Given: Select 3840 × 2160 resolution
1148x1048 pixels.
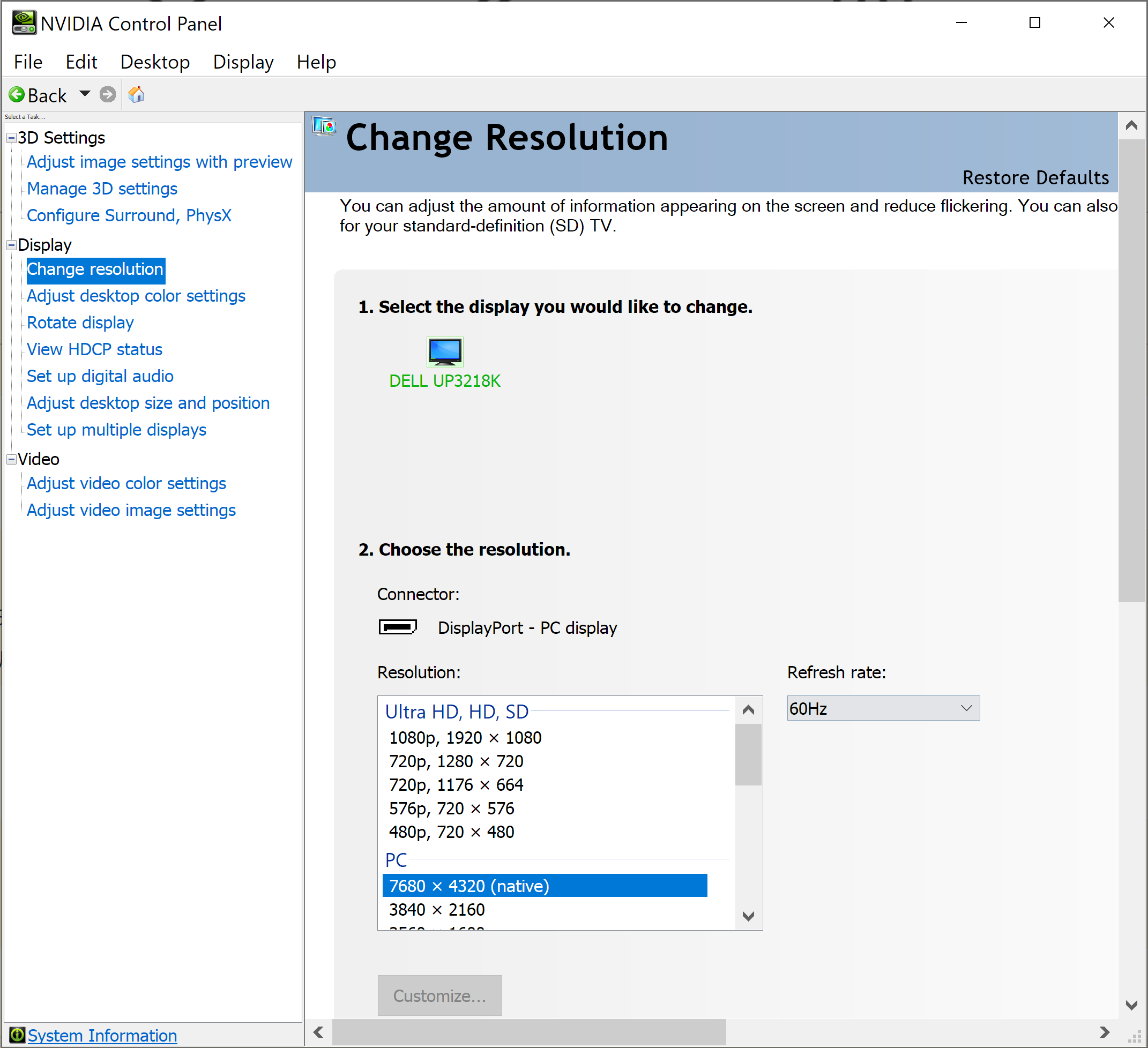Looking at the screenshot, I should pos(437,910).
